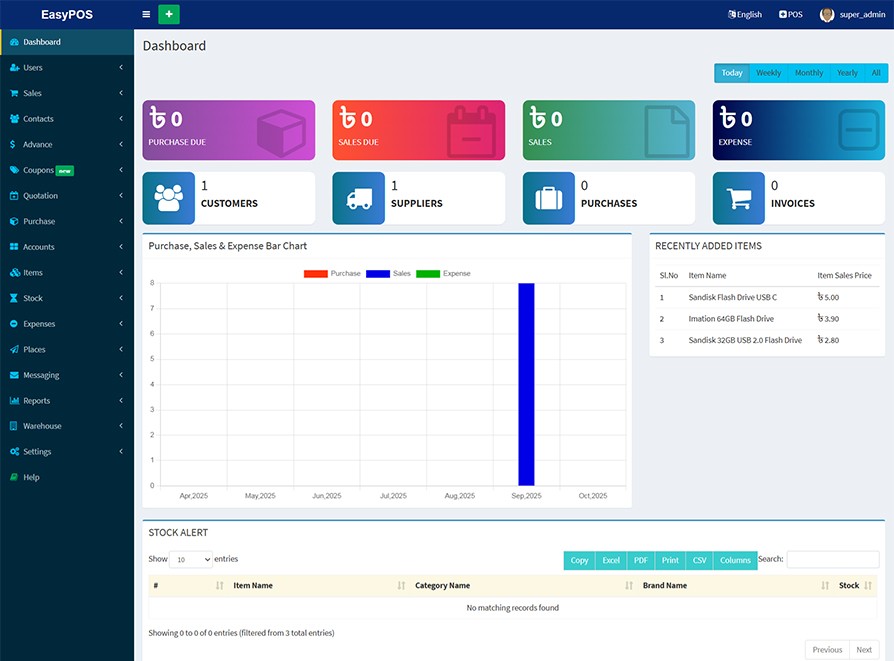This screenshot has height=661, width=894.
Task: Click the customers group icon tile
Action: [168, 198]
